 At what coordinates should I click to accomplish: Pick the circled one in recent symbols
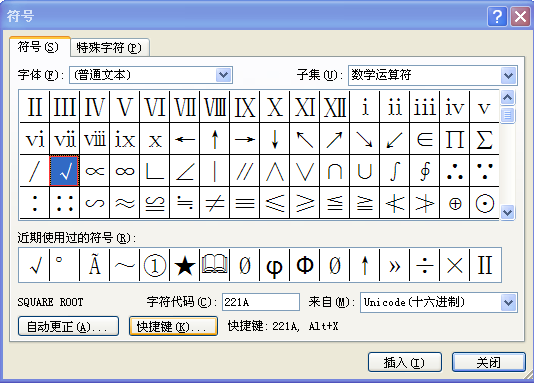155,265
